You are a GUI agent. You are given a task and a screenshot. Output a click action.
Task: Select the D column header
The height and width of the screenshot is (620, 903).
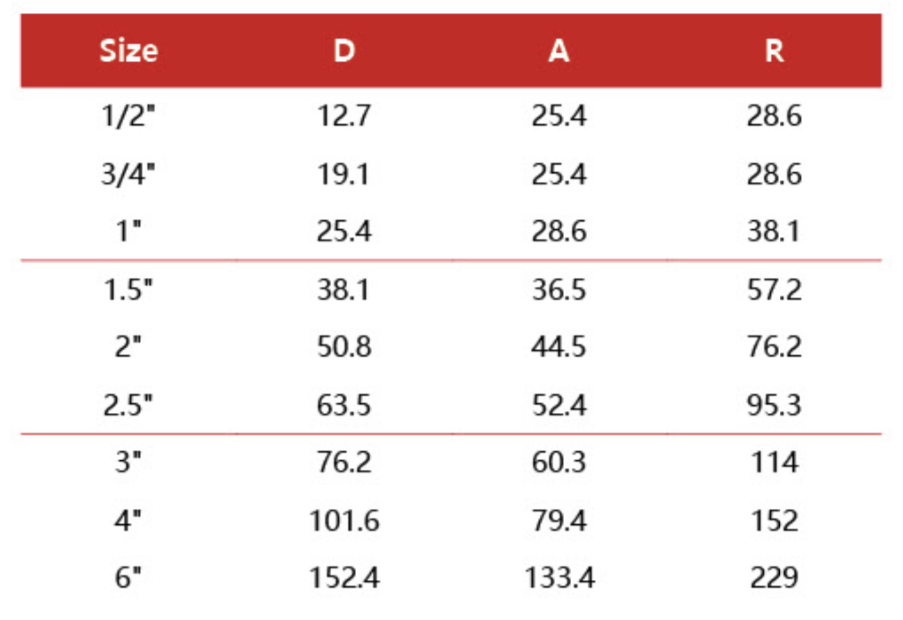pos(344,51)
